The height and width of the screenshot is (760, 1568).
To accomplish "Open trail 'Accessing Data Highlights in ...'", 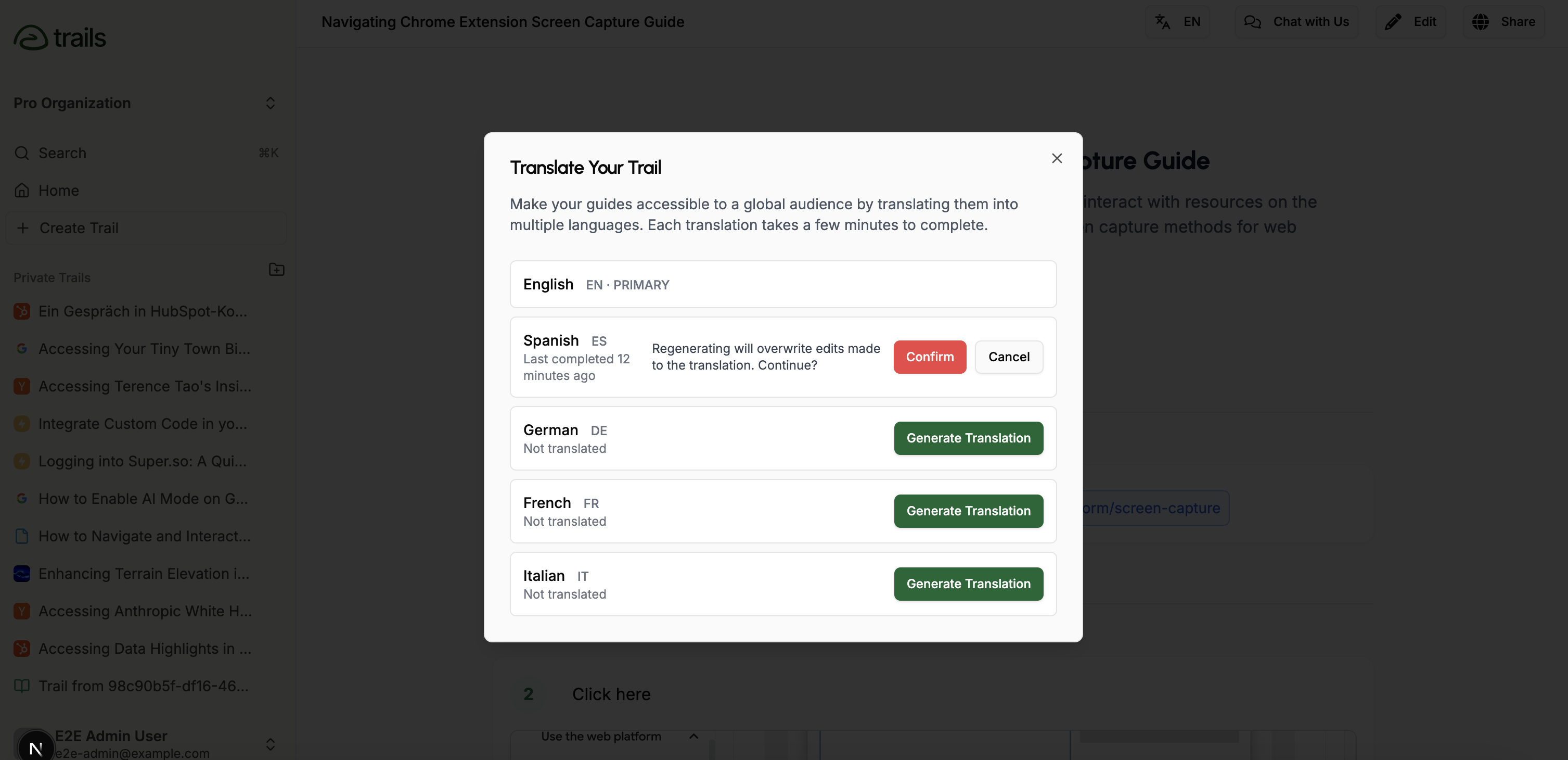I will [x=146, y=649].
